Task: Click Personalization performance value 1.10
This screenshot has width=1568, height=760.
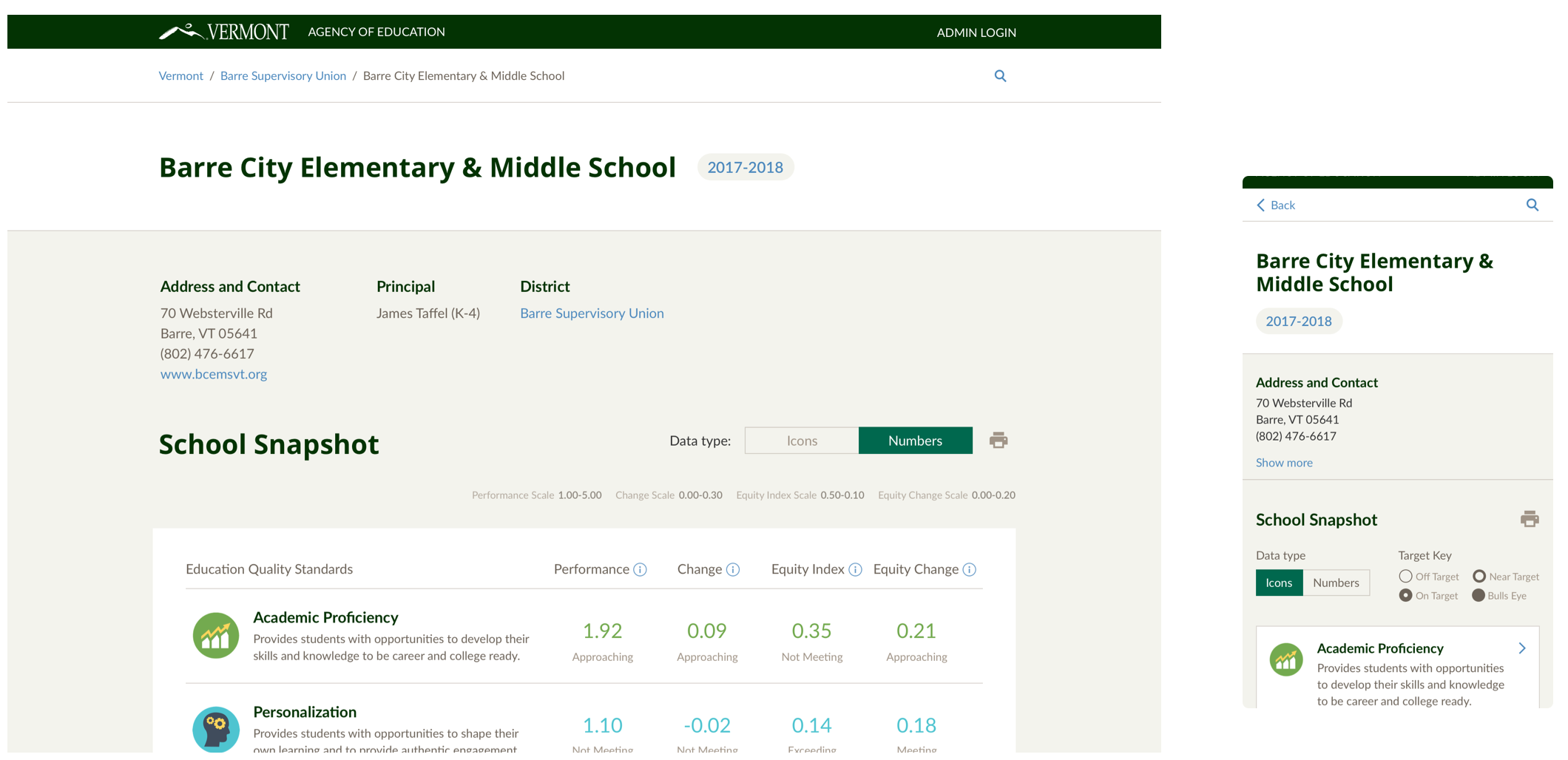Action: (602, 725)
